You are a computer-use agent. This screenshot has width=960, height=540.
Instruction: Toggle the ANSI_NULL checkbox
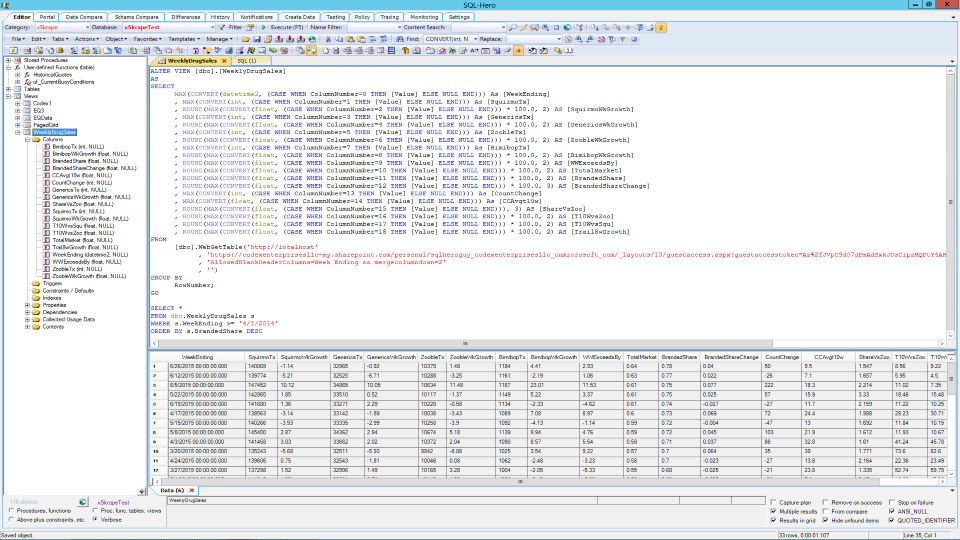click(891, 511)
